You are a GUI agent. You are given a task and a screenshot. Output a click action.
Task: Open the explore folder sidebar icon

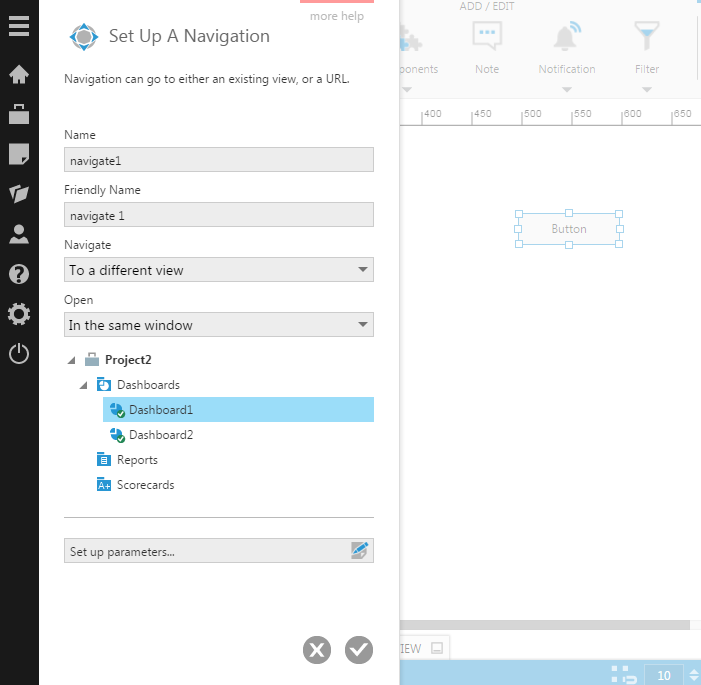pos(19,194)
